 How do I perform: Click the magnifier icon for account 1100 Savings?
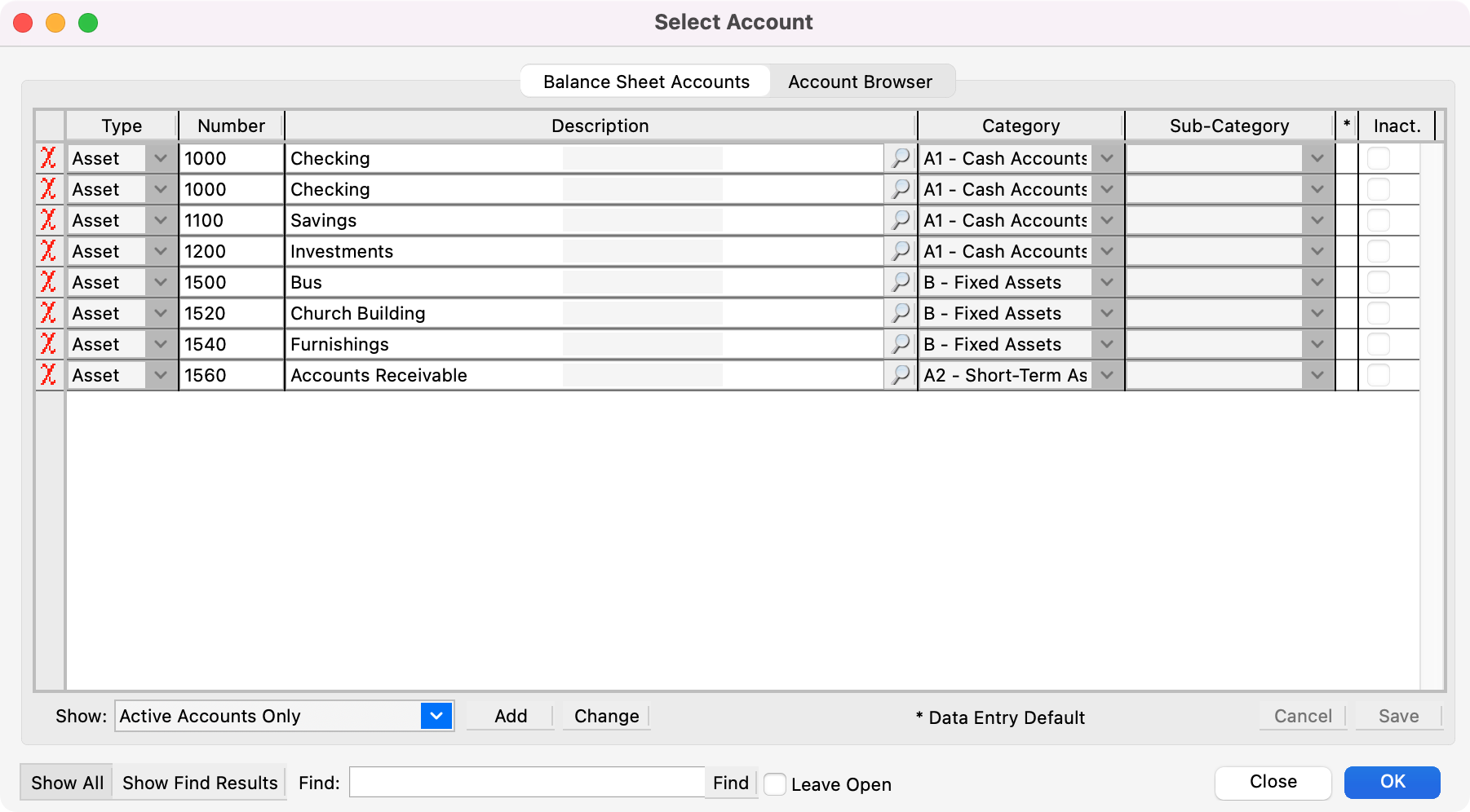901,220
